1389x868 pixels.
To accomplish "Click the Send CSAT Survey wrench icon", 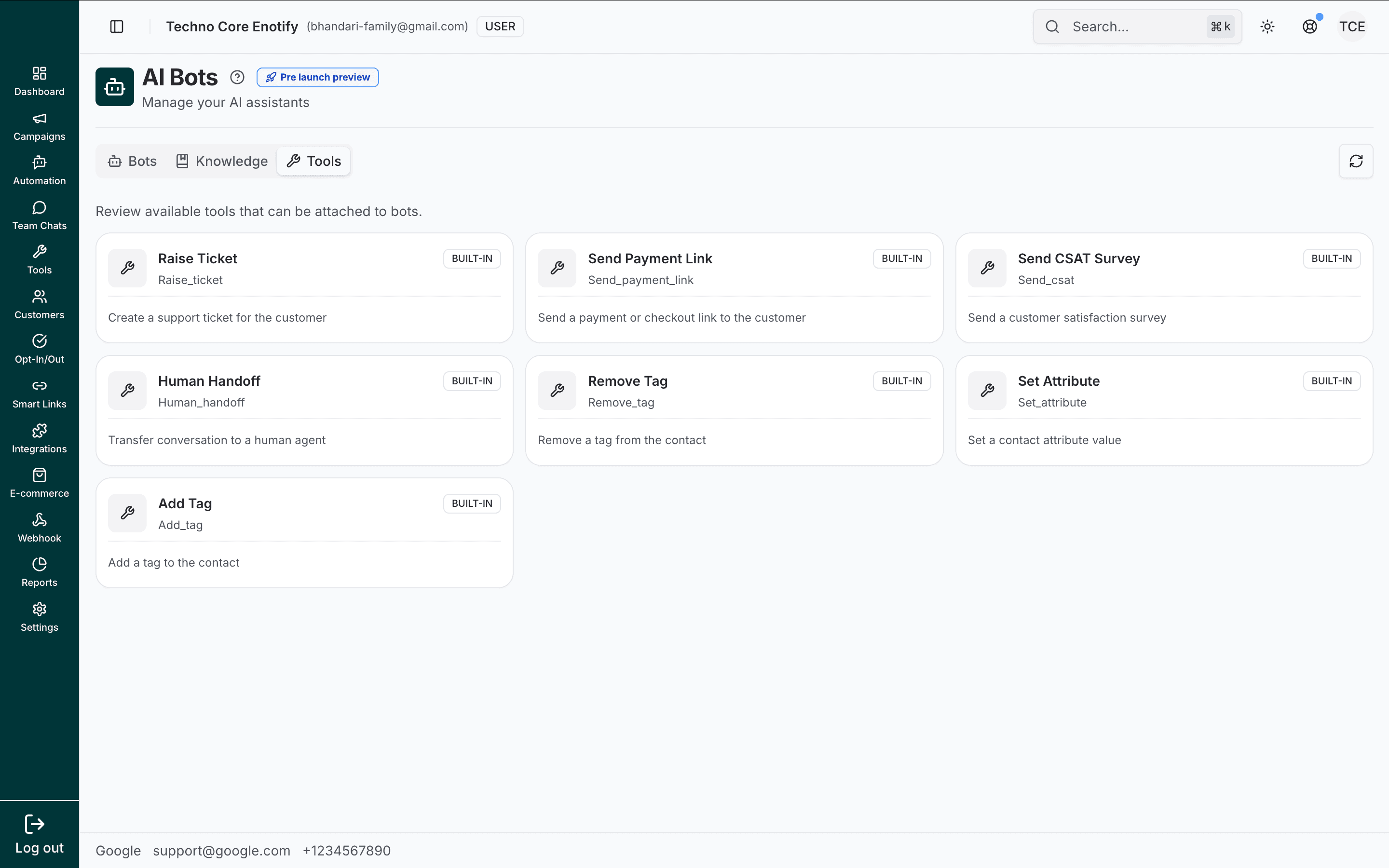I will click(x=987, y=268).
